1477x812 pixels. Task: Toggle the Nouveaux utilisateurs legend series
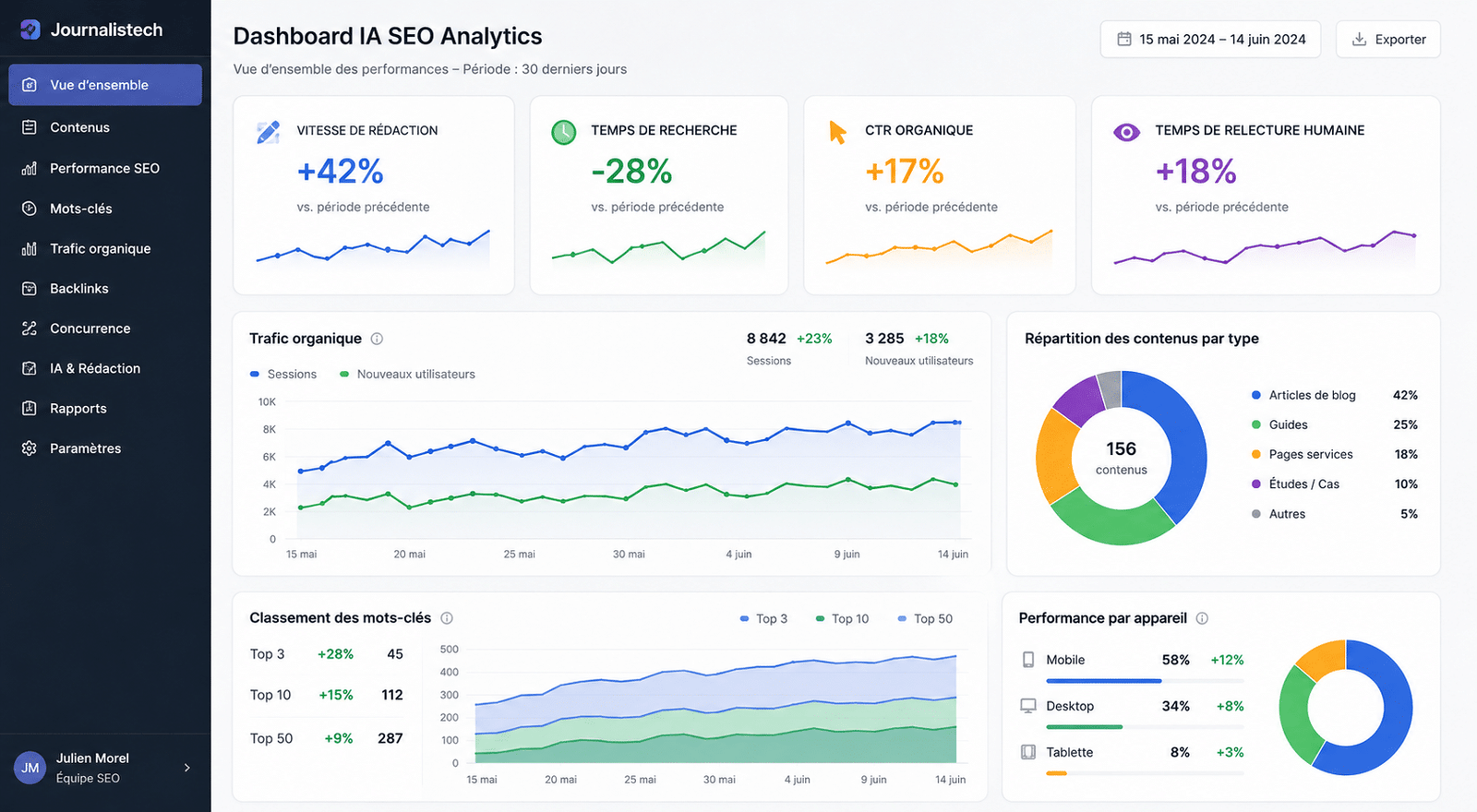407,374
